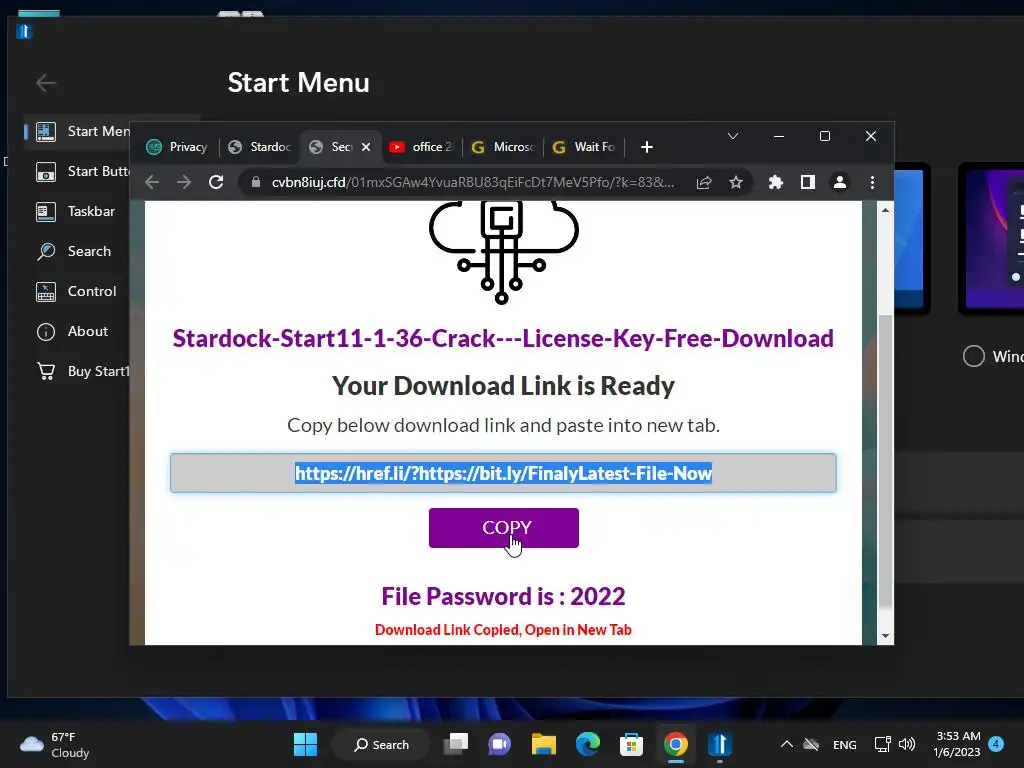Screen dimensions: 1024x768
Task: Open the tab search dropdown chevron
Action: 733,136
